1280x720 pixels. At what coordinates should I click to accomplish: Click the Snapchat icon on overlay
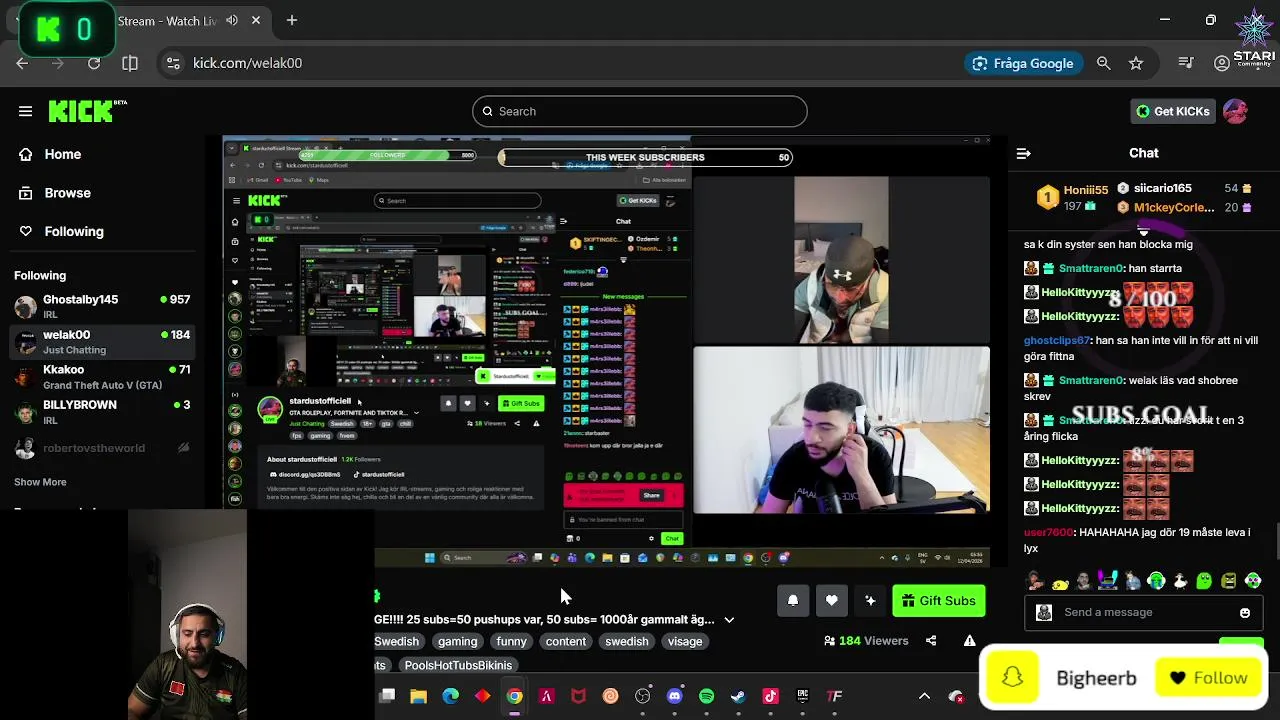[1012, 678]
